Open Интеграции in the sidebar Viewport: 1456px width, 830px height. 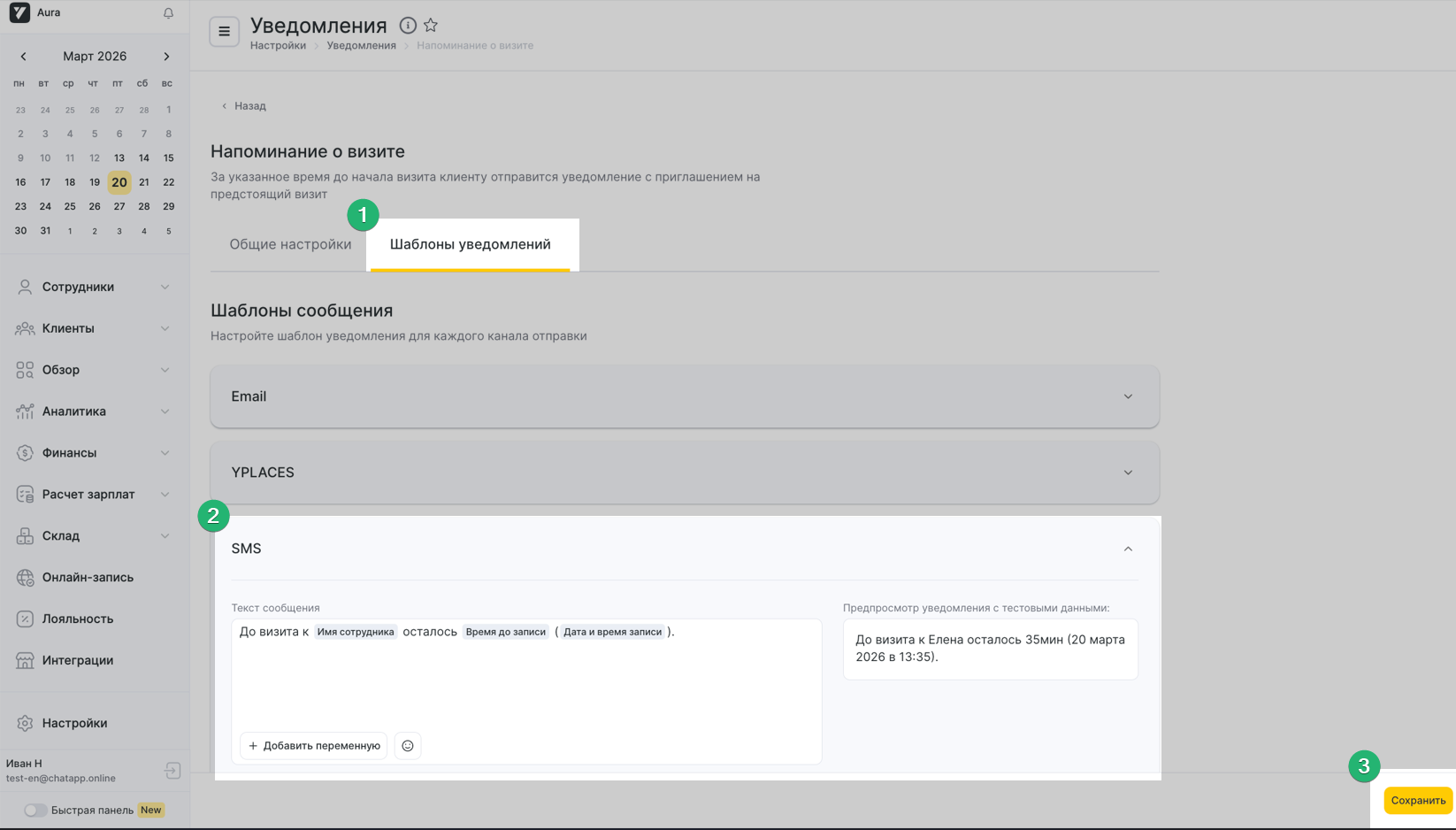77,660
